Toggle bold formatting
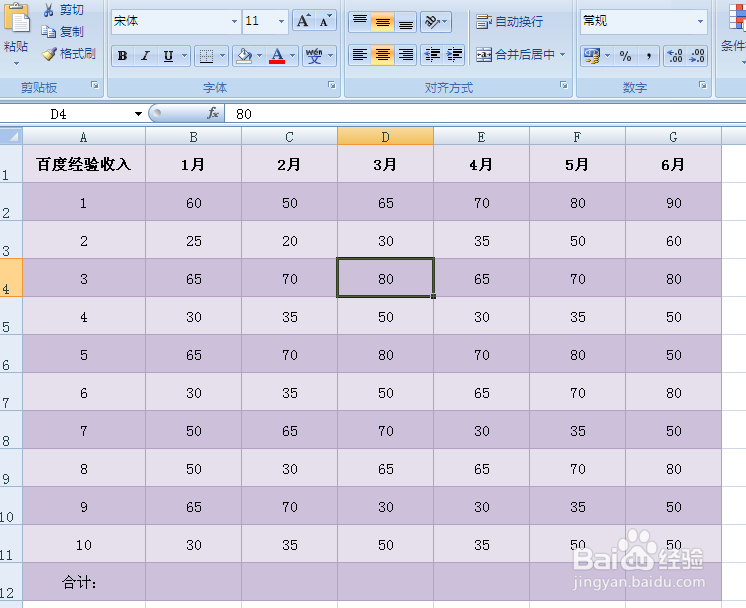 click(122, 56)
